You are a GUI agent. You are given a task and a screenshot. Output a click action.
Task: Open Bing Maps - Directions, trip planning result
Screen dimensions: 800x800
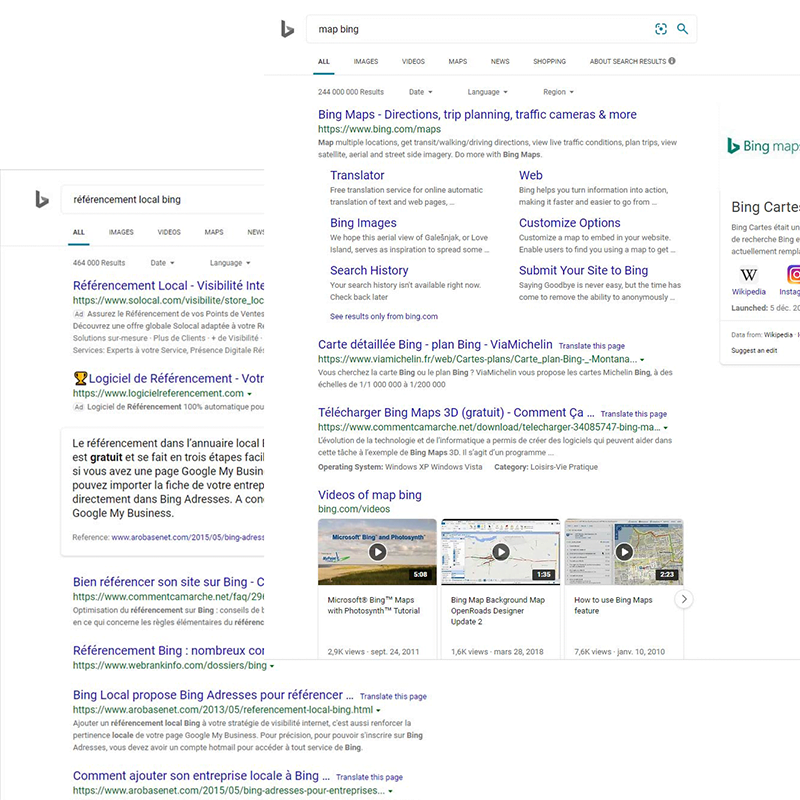point(477,115)
